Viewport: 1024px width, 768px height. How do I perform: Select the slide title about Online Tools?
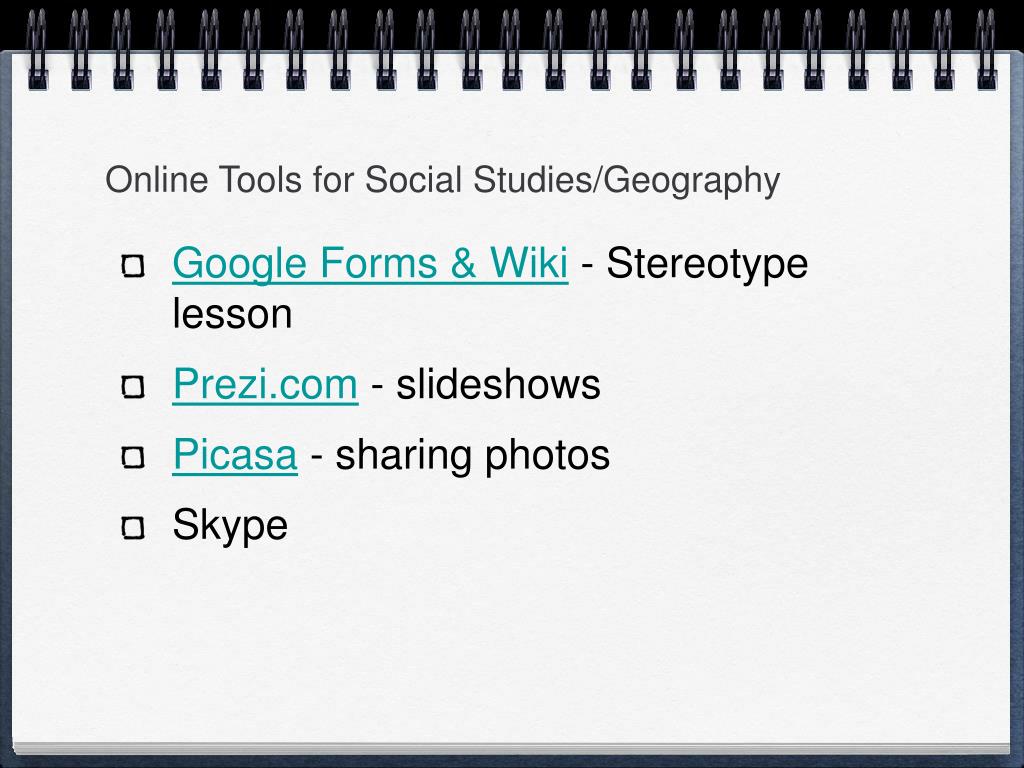[443, 181]
